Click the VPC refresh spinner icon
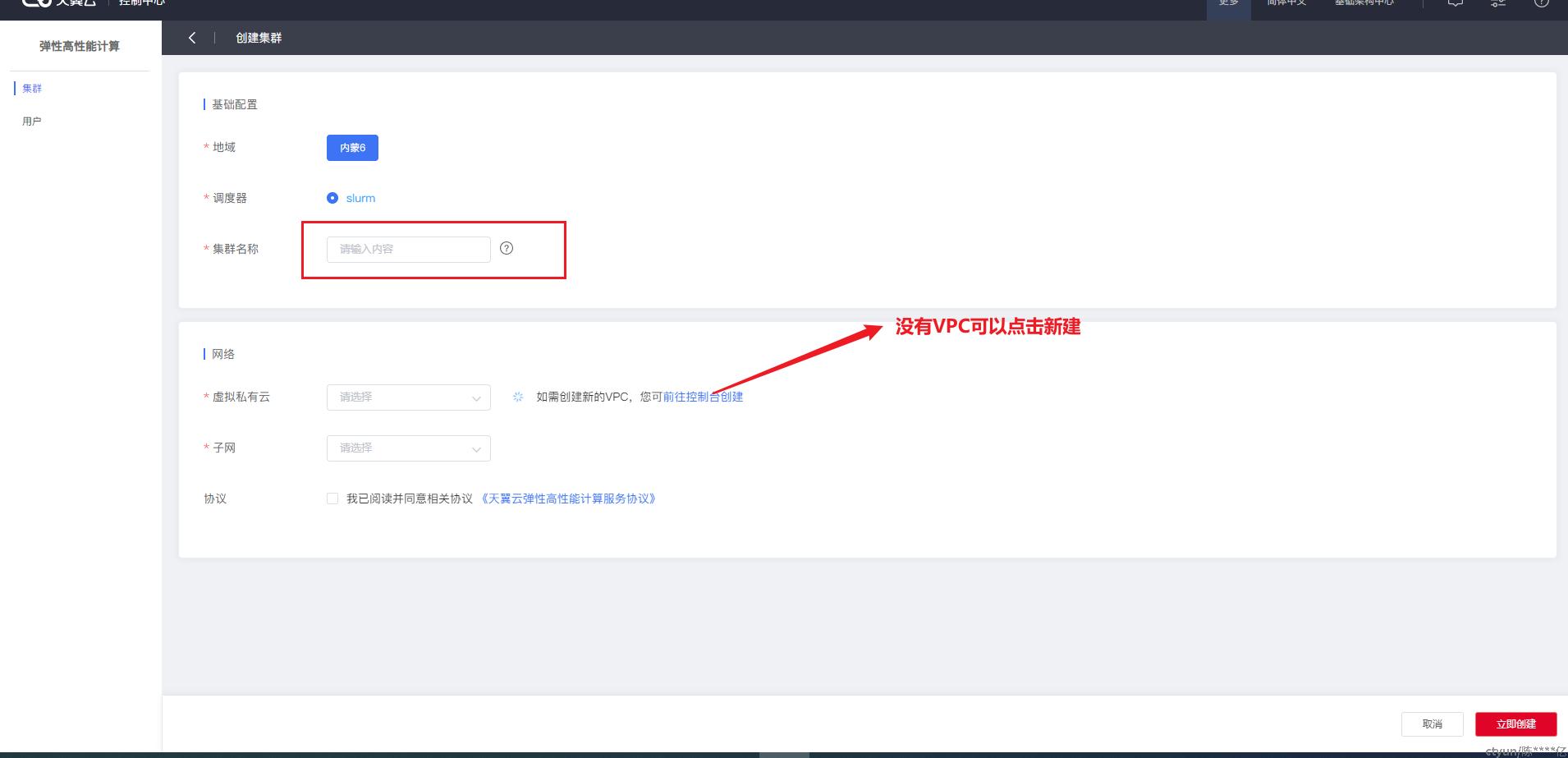 click(518, 397)
